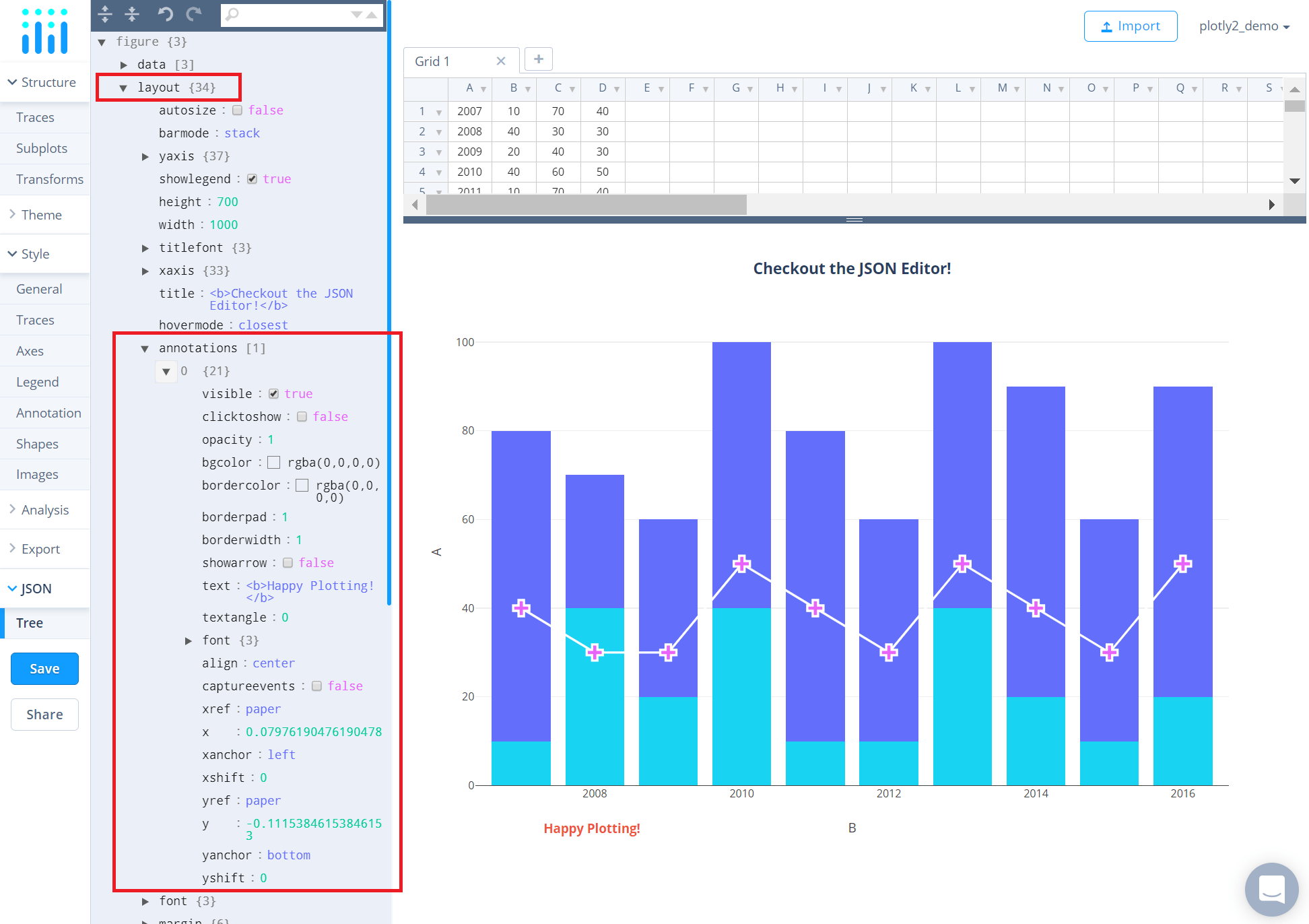Select the Tree tab under JSON
Screen dimensions: 1309x924
[29, 622]
